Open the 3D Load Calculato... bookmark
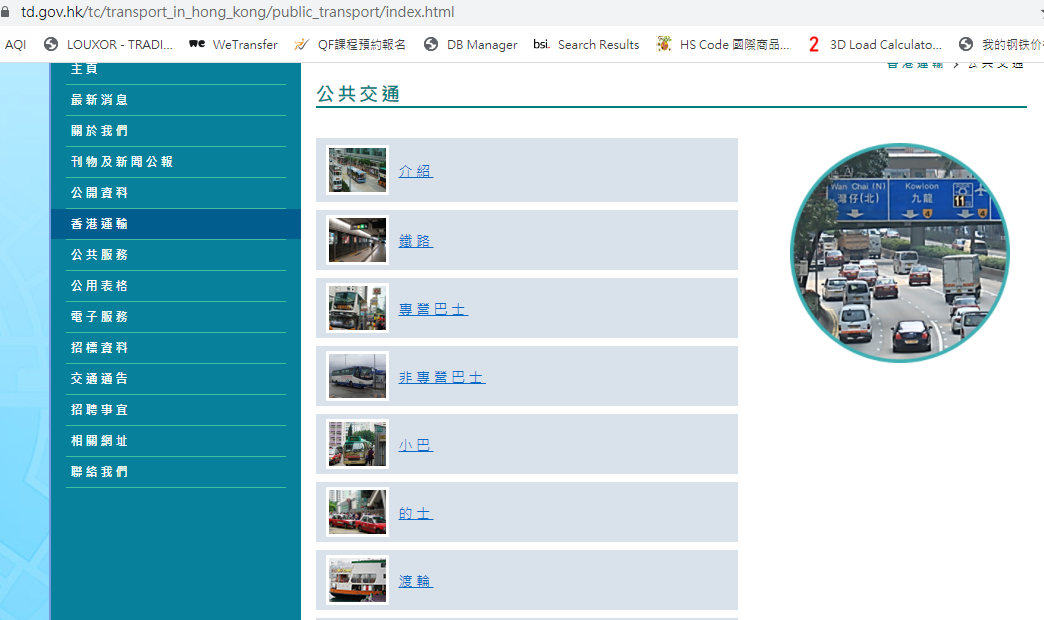 point(886,45)
